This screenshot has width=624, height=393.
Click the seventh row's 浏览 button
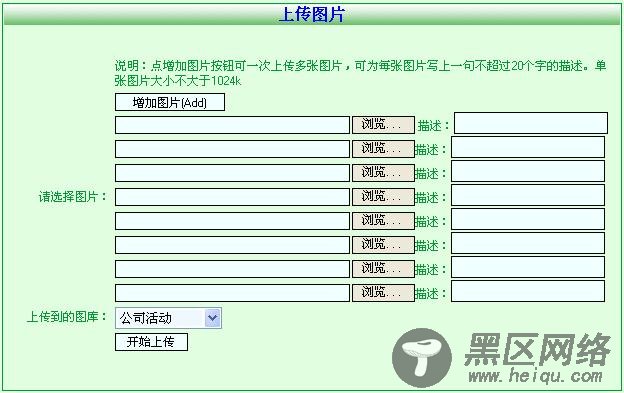click(x=383, y=268)
